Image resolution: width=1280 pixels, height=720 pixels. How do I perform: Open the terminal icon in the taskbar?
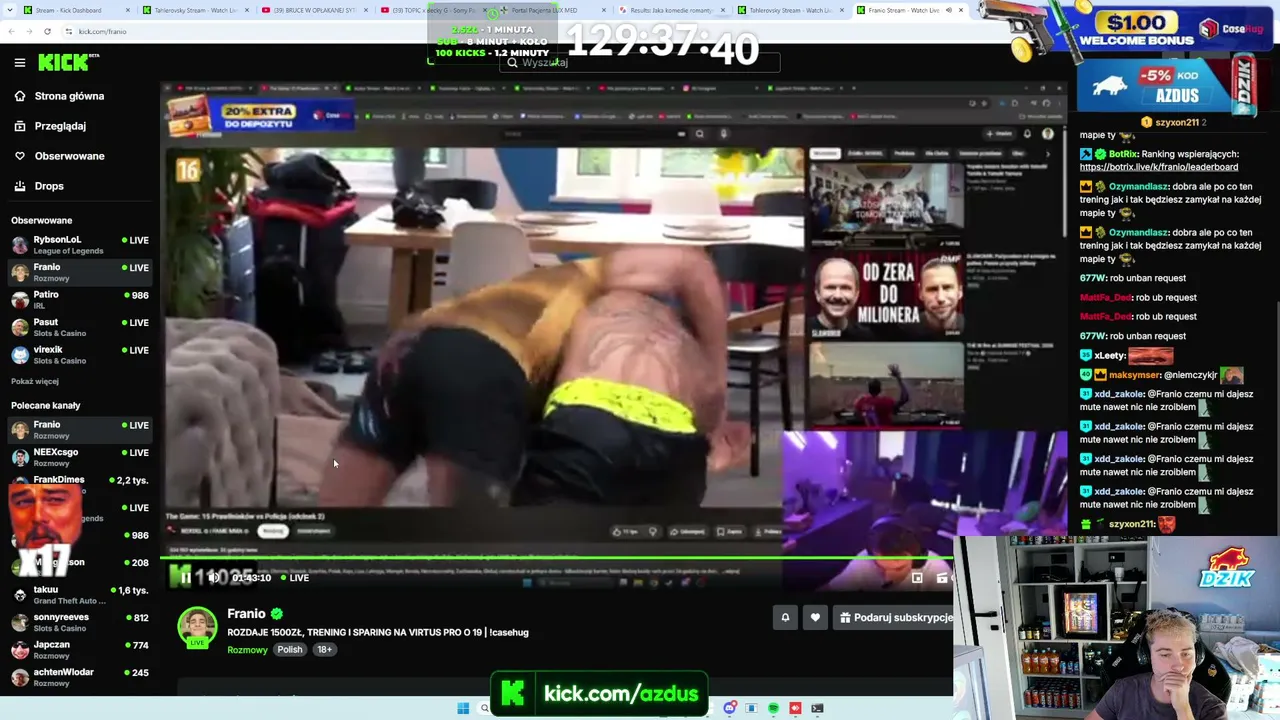tap(817, 709)
